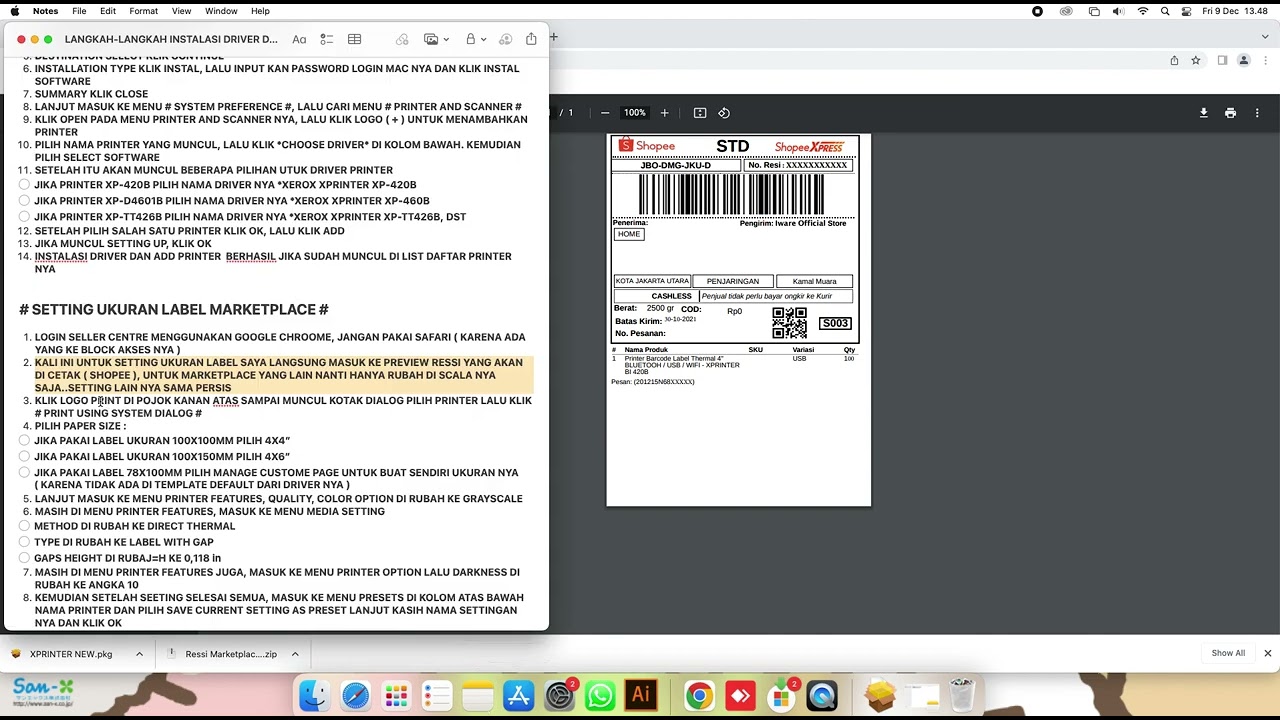The height and width of the screenshot is (720, 1280).
Task: Click the Wi-Fi status icon in menu bar
Action: tap(1143, 11)
